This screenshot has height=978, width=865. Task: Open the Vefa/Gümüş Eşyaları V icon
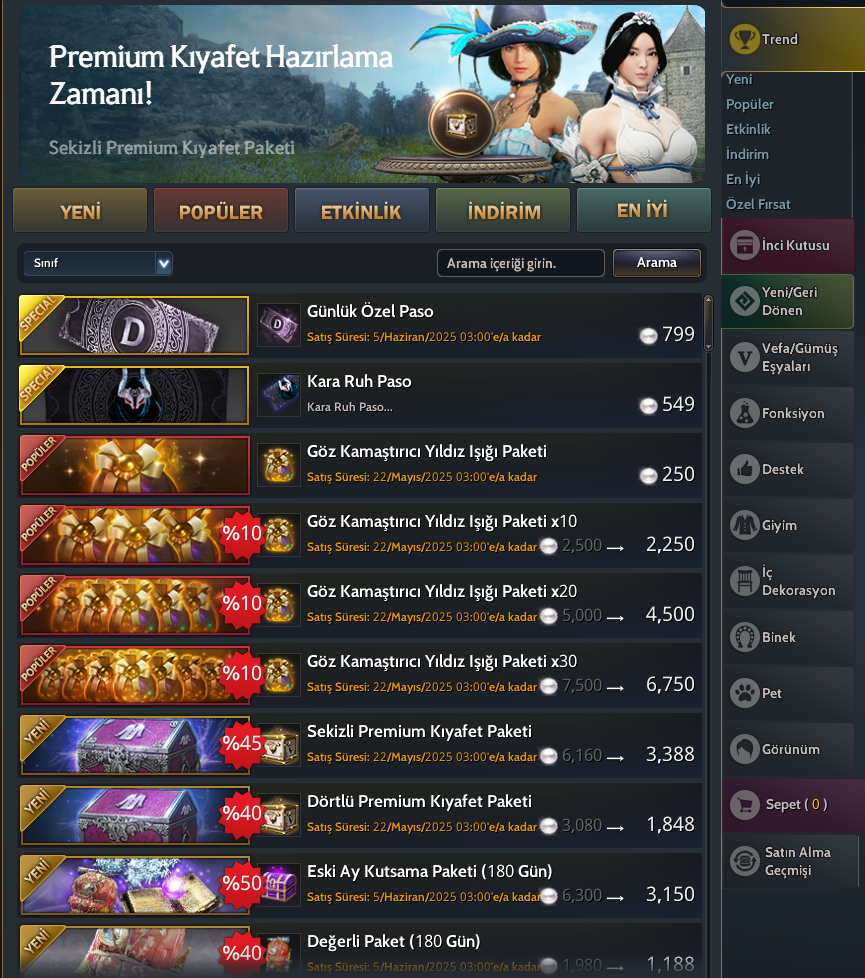[745, 357]
